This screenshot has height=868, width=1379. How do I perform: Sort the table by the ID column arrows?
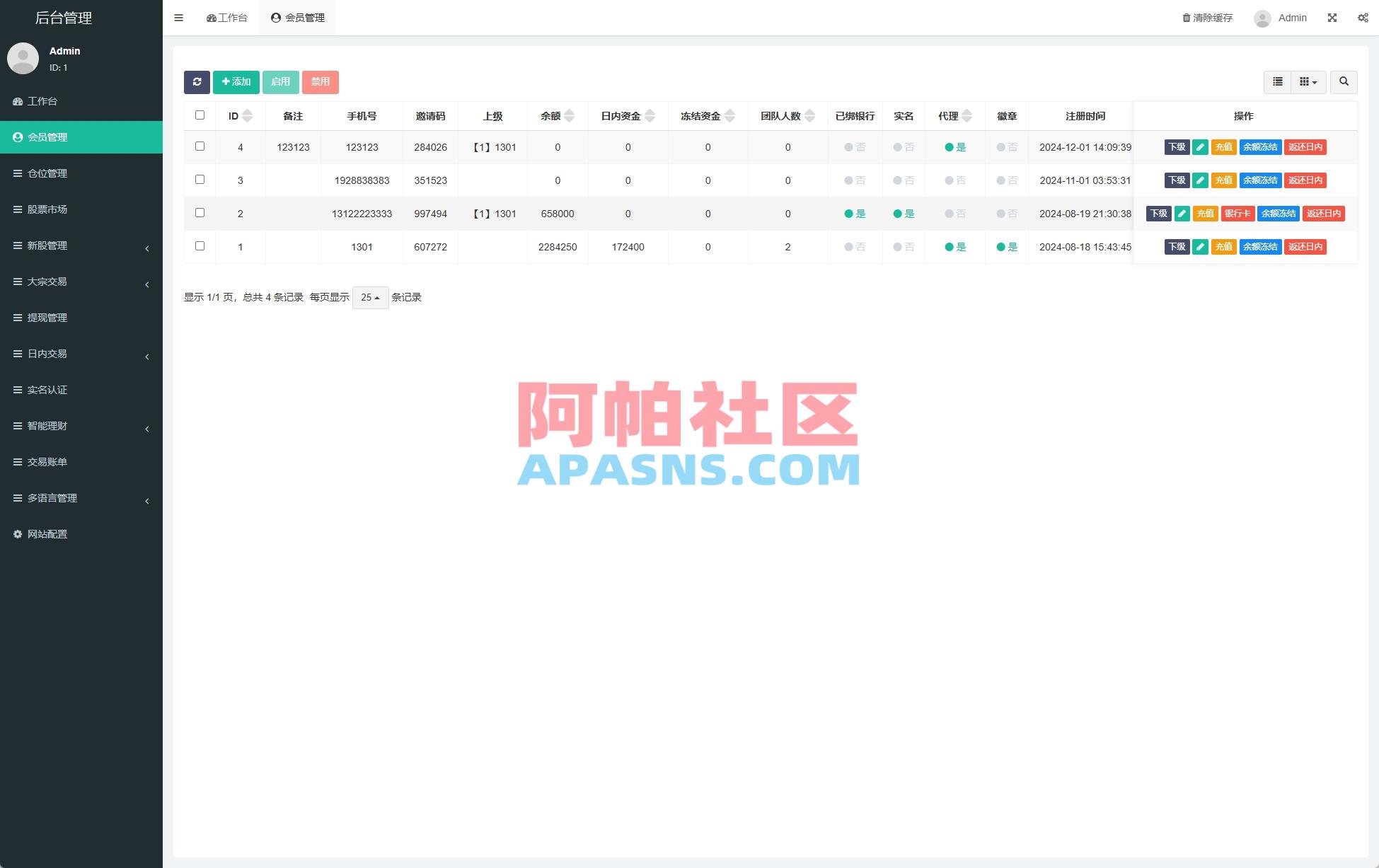246,115
